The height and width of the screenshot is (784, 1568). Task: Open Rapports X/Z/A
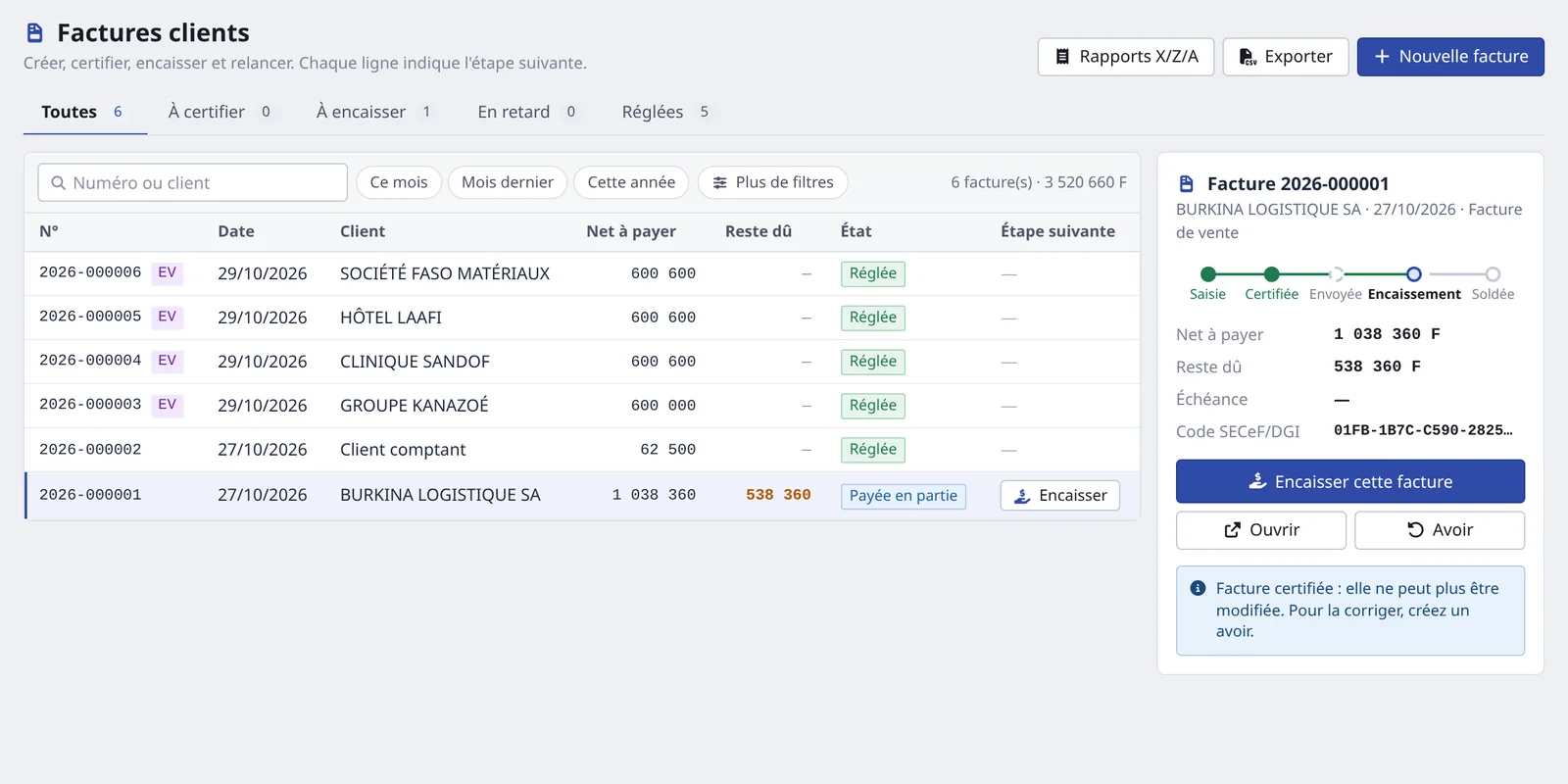click(x=1126, y=57)
